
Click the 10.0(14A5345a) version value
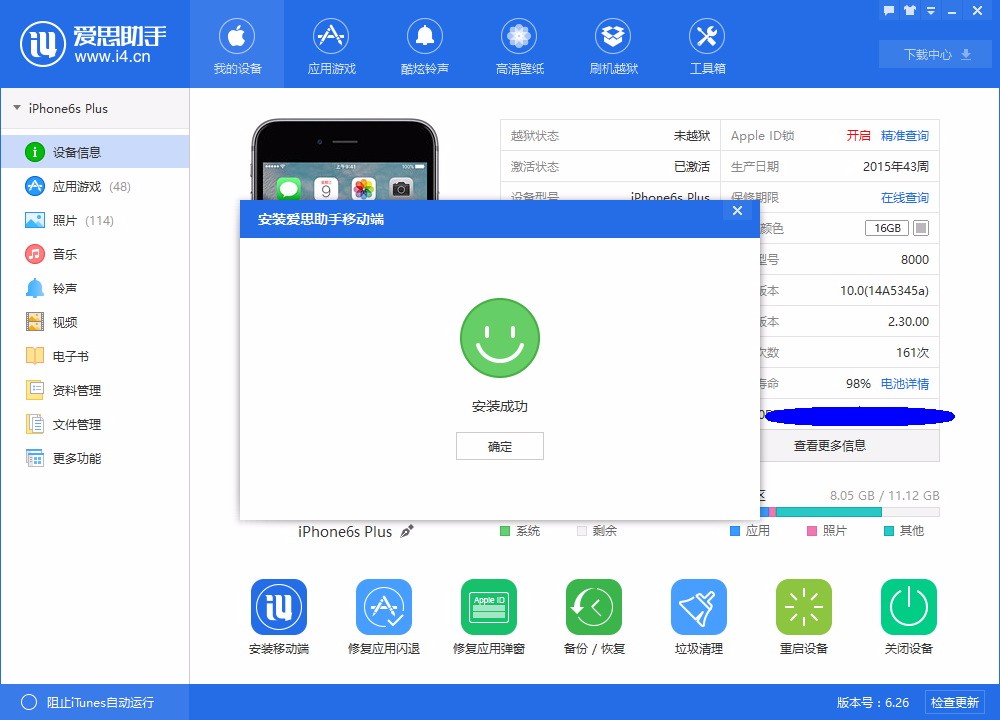click(x=884, y=290)
